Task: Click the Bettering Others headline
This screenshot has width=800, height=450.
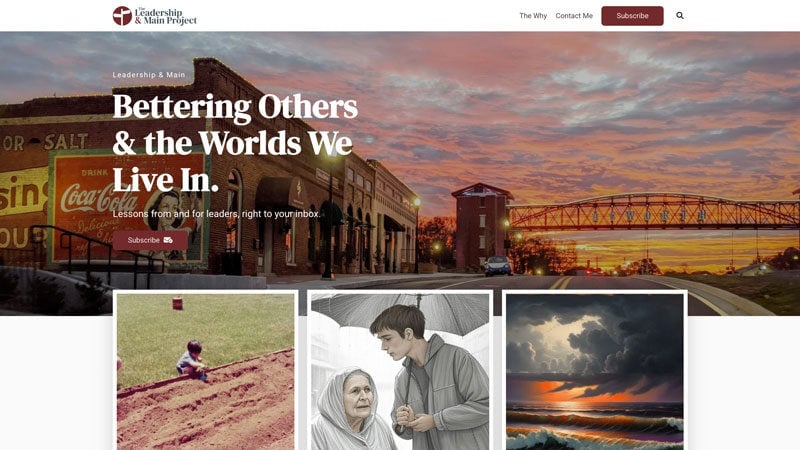Action: pos(235,143)
